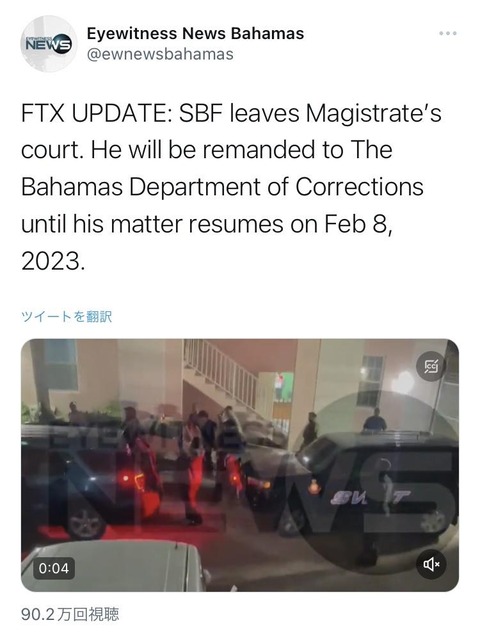Click the FTX UPDATE tweet text
The image size is (480, 636).
pos(231,187)
